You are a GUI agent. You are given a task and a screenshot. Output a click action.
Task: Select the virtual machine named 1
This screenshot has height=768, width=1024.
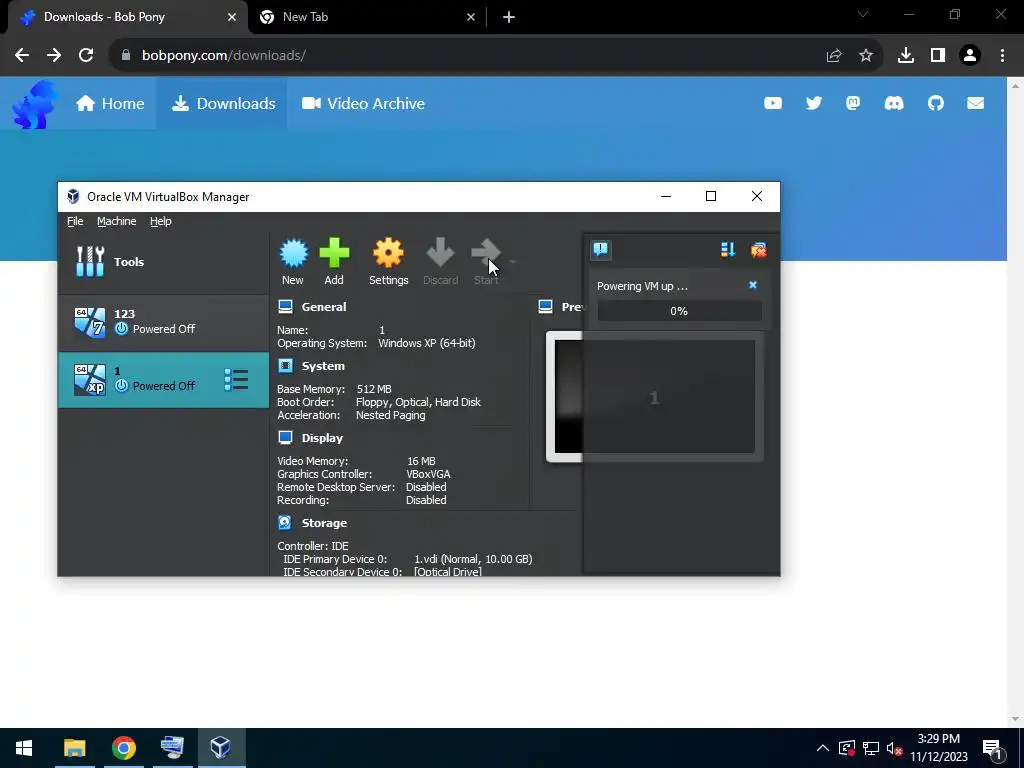point(163,379)
